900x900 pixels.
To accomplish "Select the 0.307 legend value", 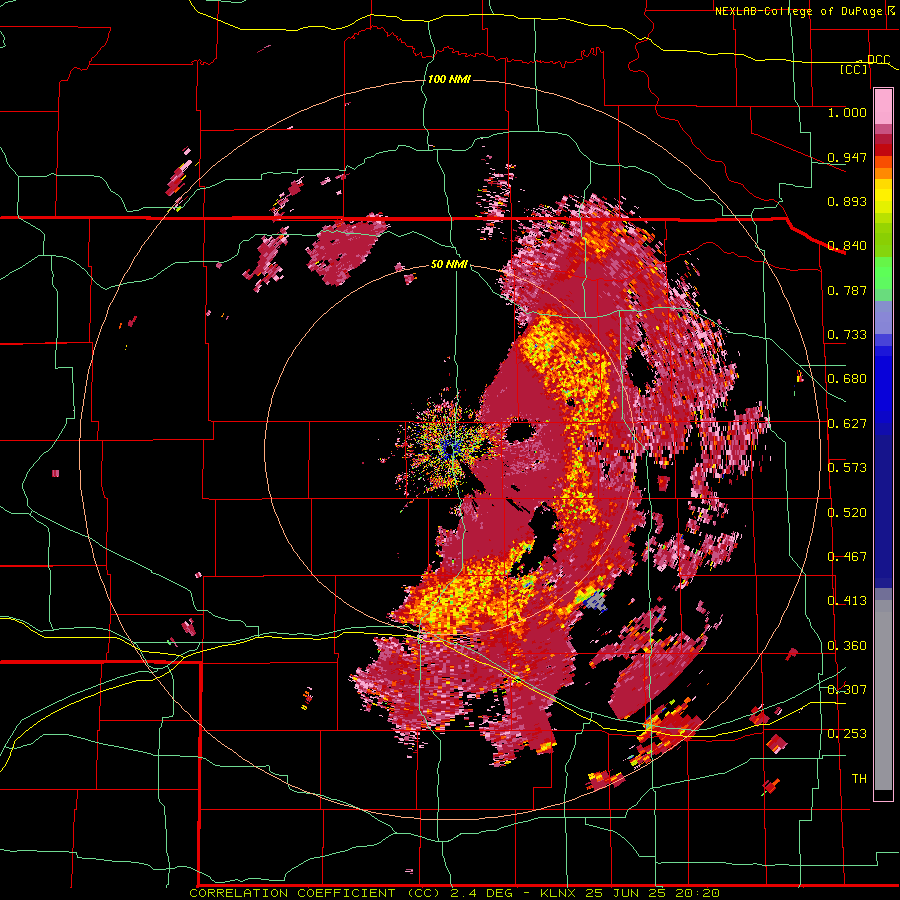I will click(847, 689).
